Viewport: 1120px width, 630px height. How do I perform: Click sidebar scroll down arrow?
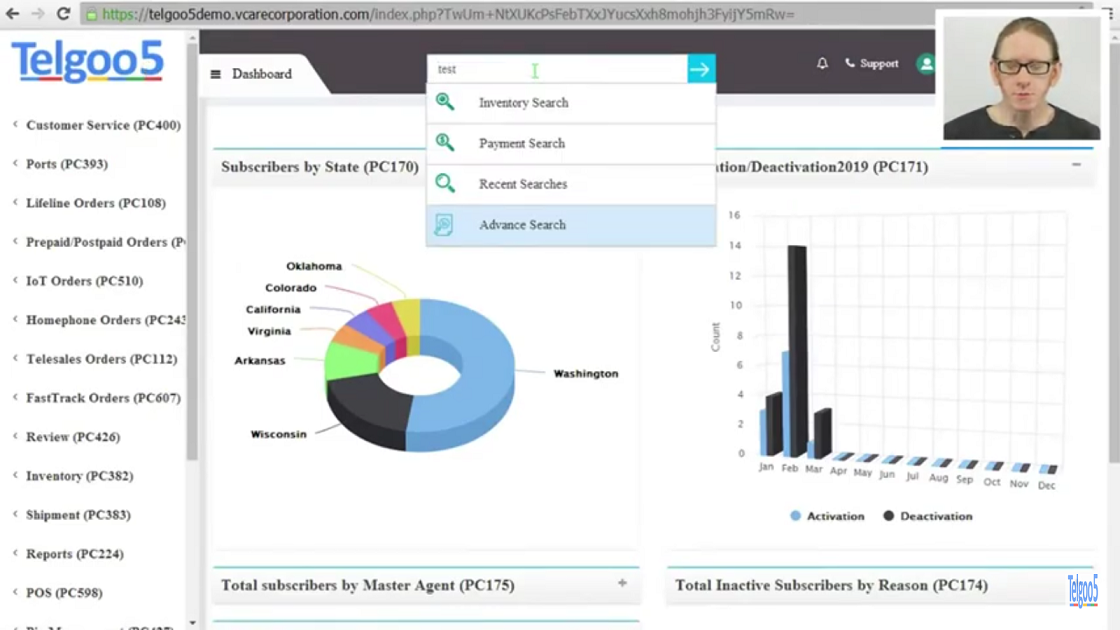[192, 623]
